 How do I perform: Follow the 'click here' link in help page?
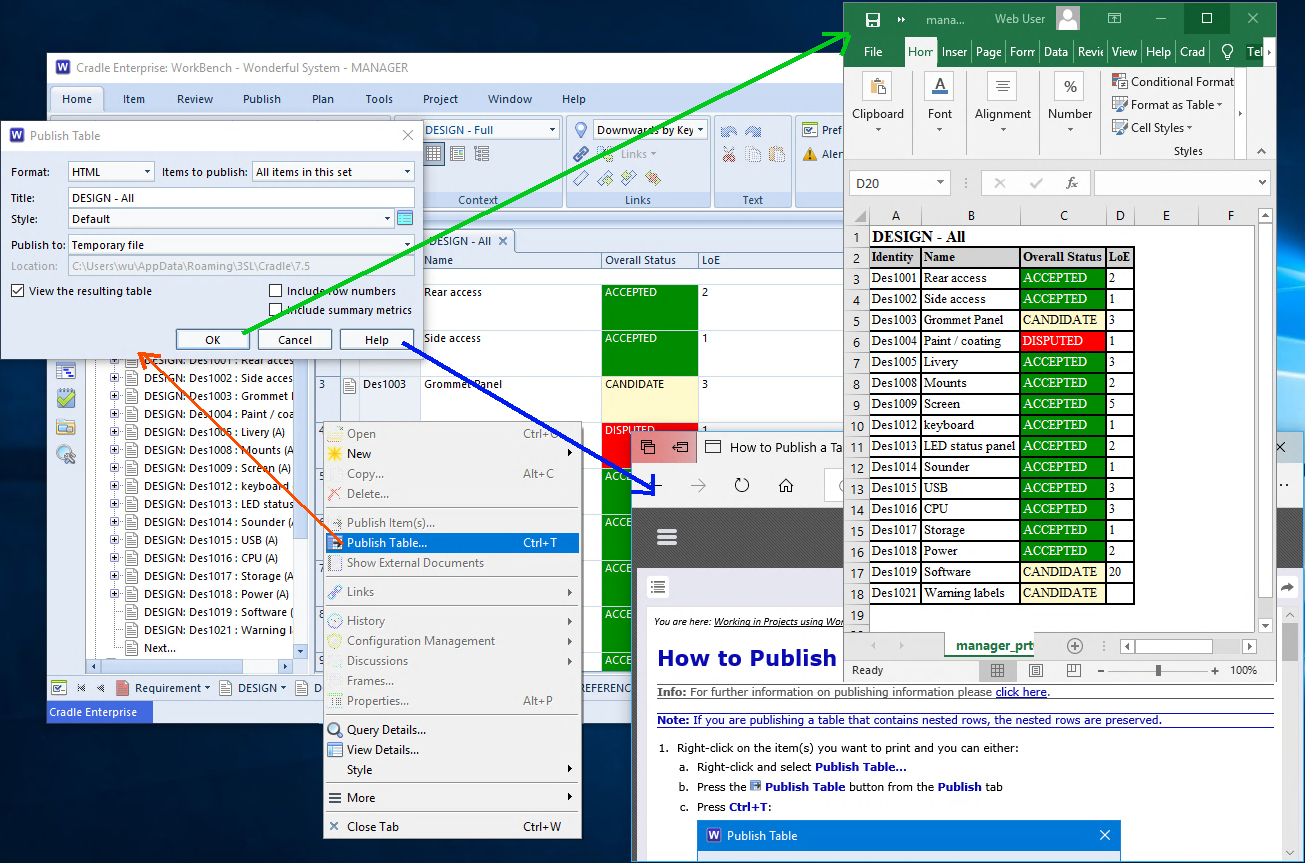(x=1021, y=692)
